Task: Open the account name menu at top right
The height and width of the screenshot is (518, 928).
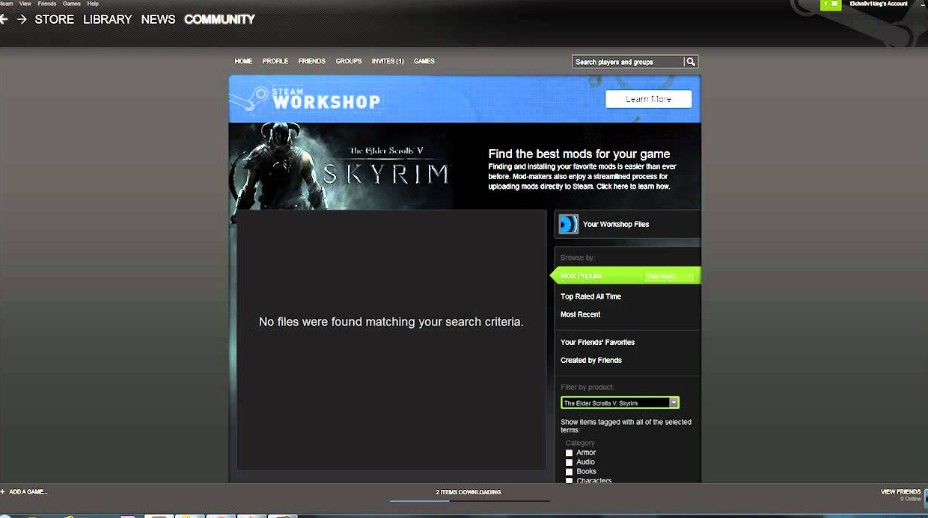Action: (x=879, y=4)
